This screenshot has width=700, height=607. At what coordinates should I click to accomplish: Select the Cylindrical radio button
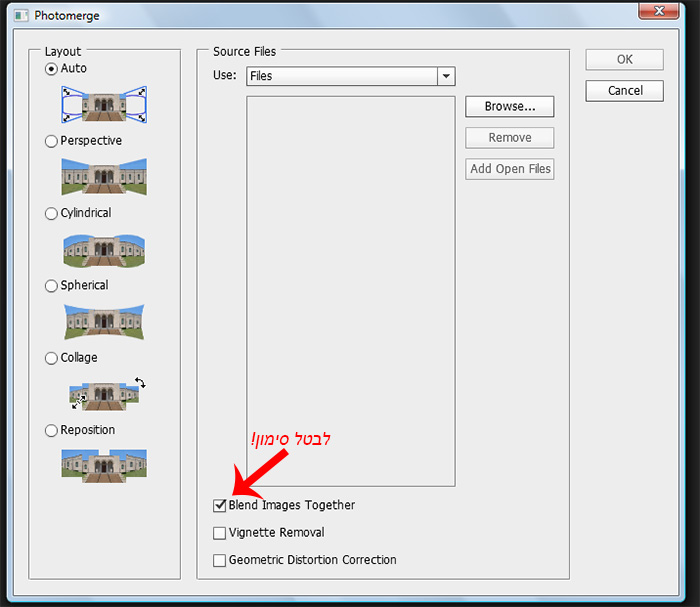(x=52, y=214)
